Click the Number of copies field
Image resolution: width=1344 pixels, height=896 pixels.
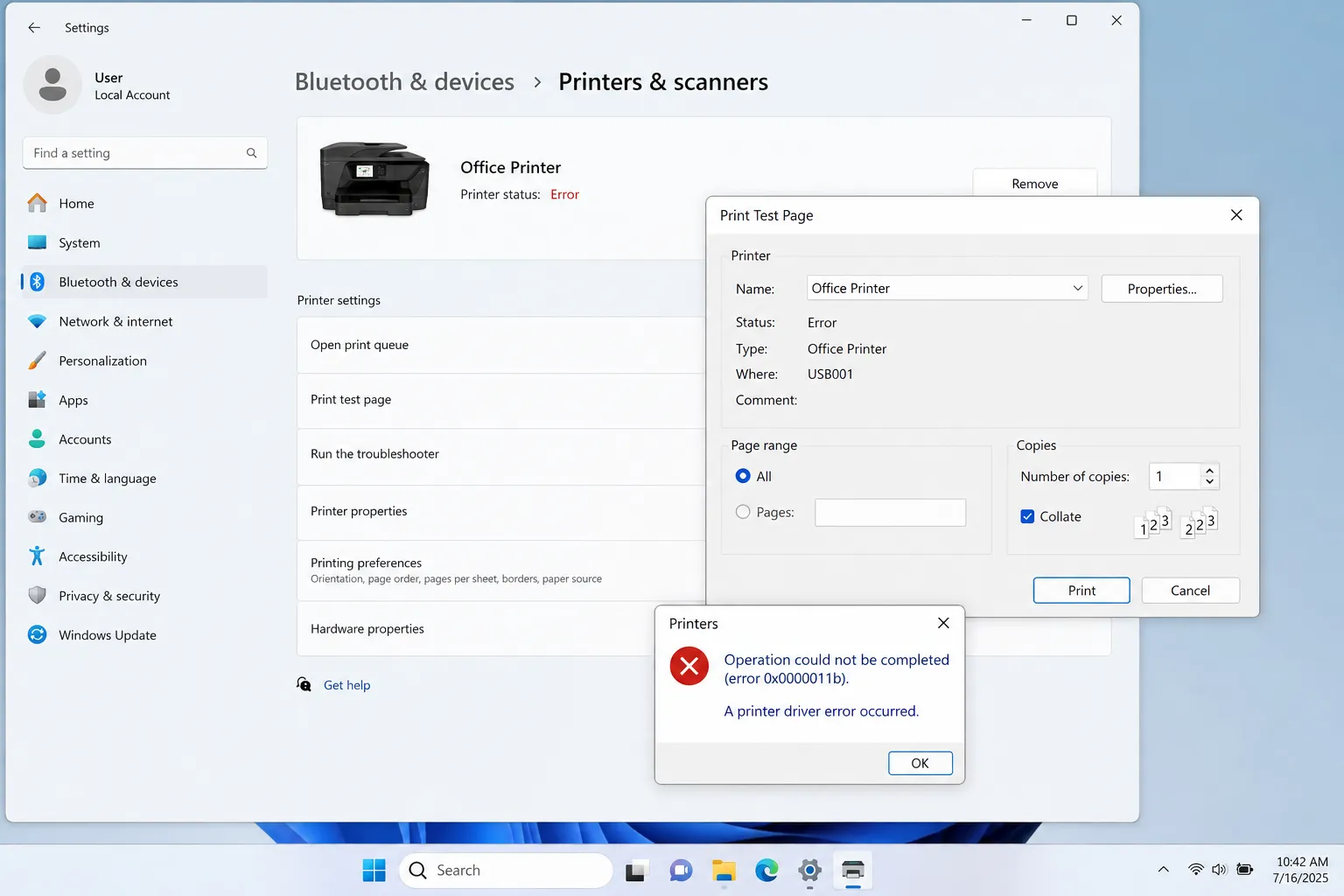click(x=1174, y=476)
